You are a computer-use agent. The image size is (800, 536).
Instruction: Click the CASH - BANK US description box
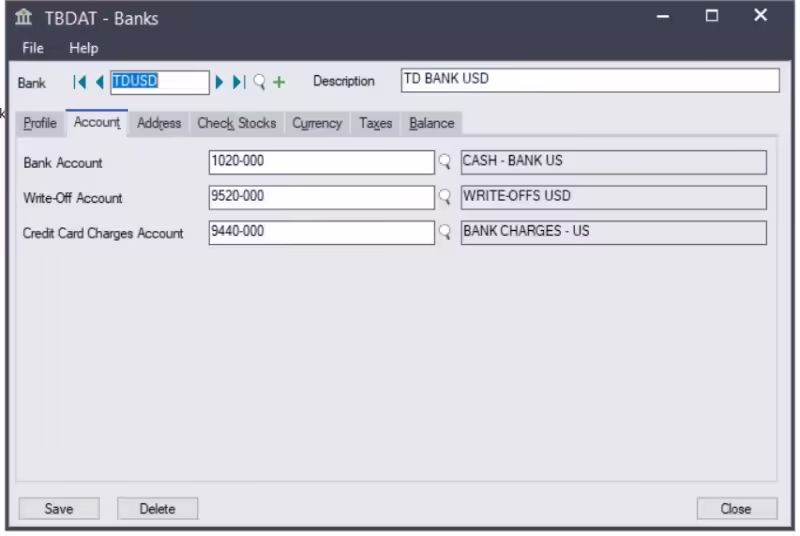[614, 162]
